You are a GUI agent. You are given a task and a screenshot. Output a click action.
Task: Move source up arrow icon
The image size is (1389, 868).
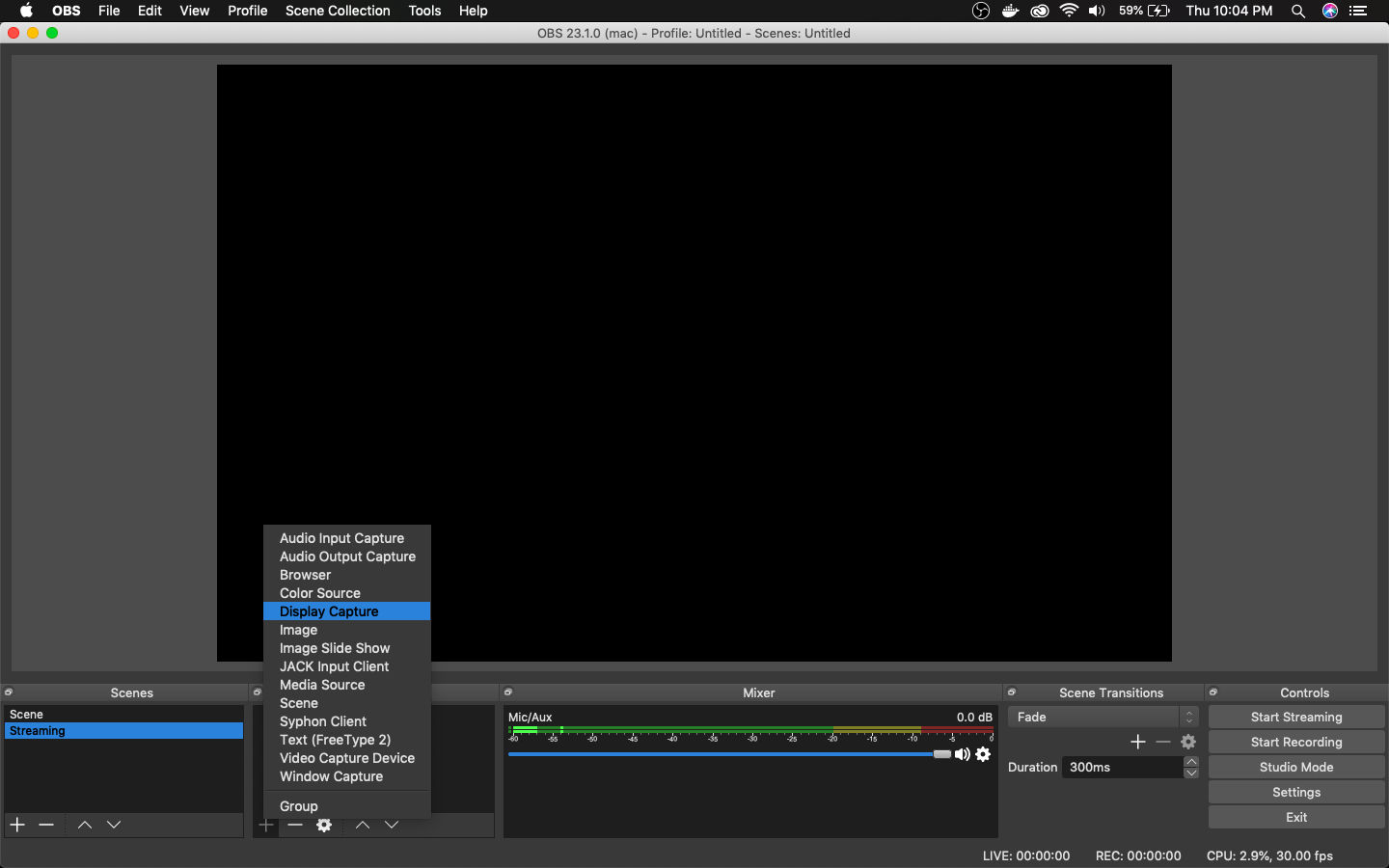tap(363, 825)
